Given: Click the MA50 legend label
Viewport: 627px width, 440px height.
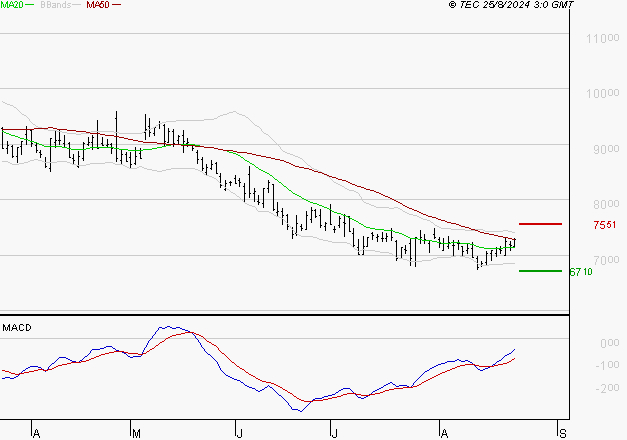Looking at the screenshot, I should [98, 5].
